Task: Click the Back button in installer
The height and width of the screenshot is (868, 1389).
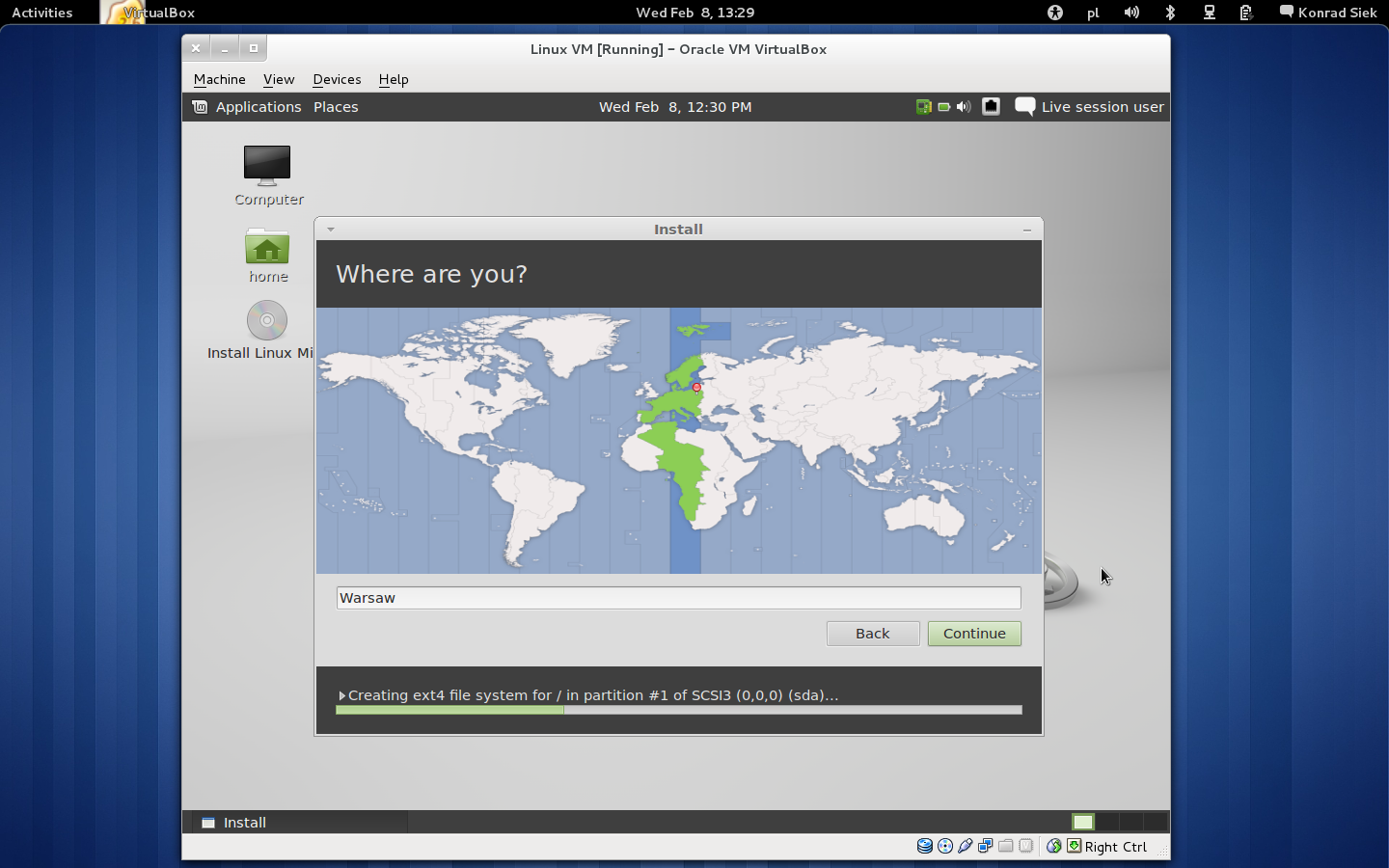Action: (x=873, y=634)
